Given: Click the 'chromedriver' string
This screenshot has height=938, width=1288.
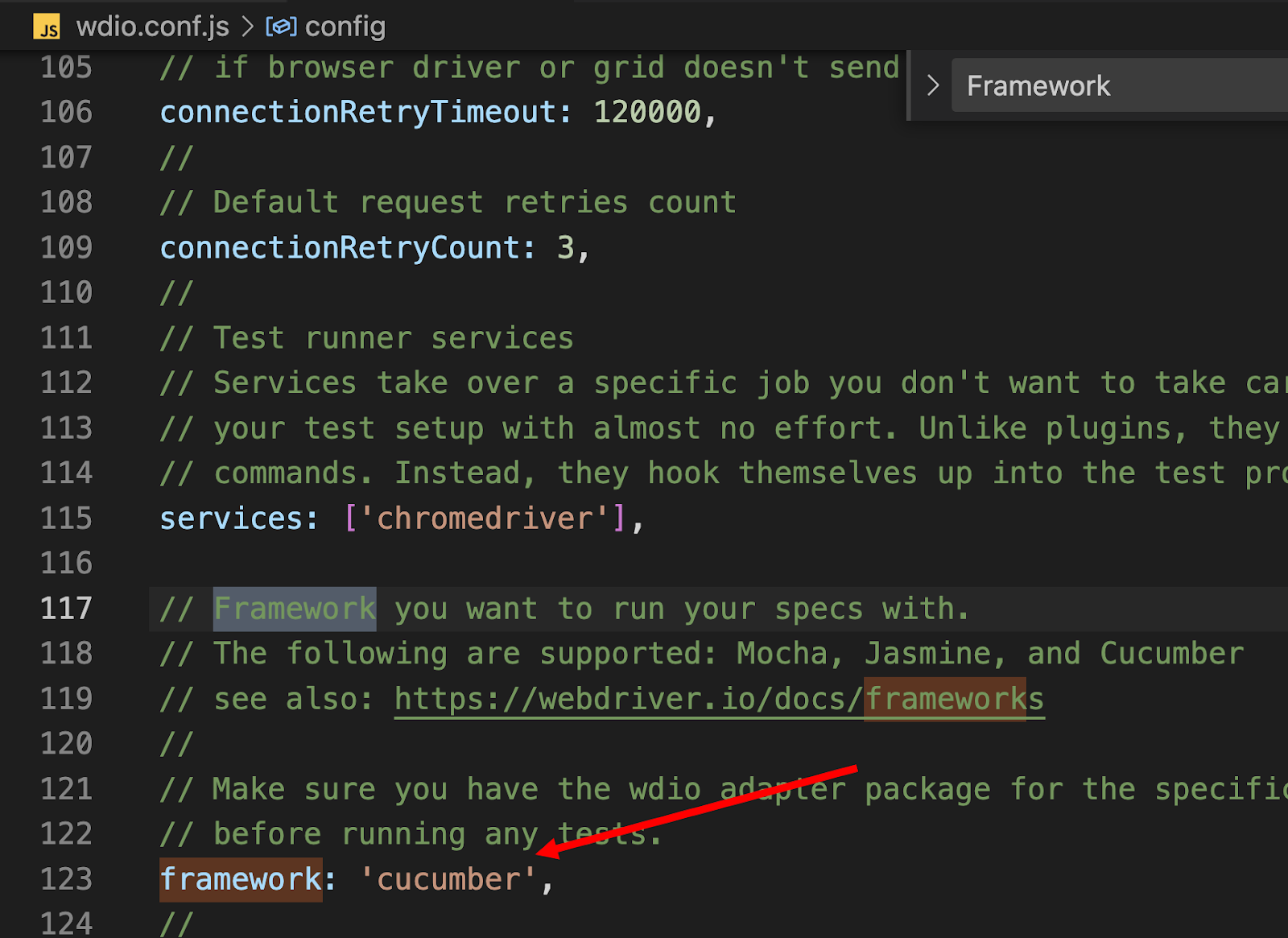Looking at the screenshot, I should (484, 518).
